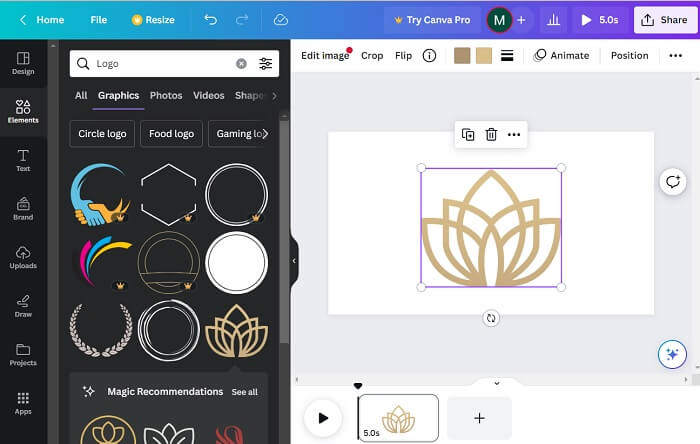Switch to the Graphics tab
Screen dimensions: 700x444
click(x=118, y=95)
